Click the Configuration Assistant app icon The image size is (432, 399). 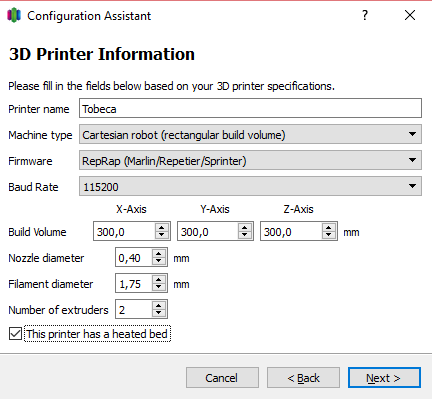click(14, 15)
